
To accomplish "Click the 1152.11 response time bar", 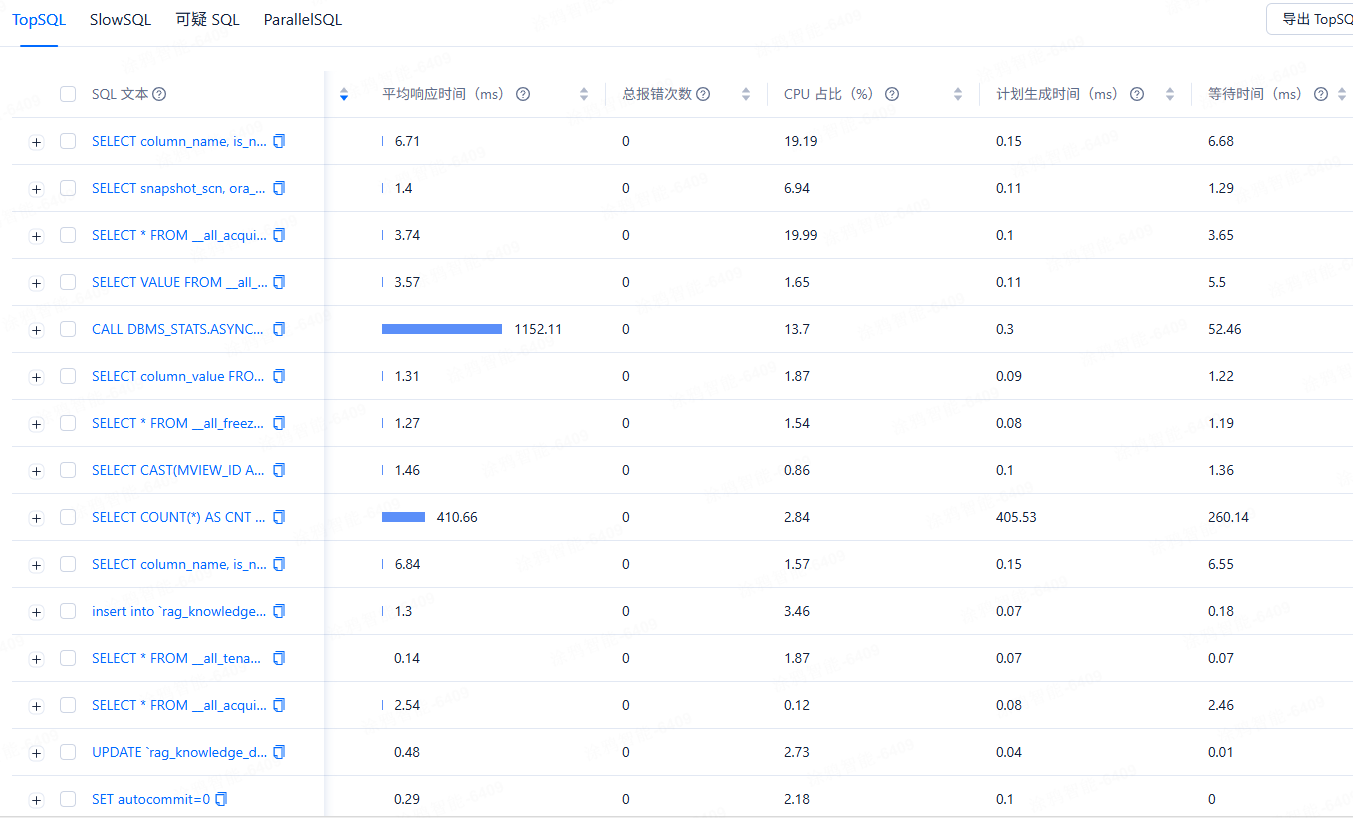I will [x=442, y=329].
